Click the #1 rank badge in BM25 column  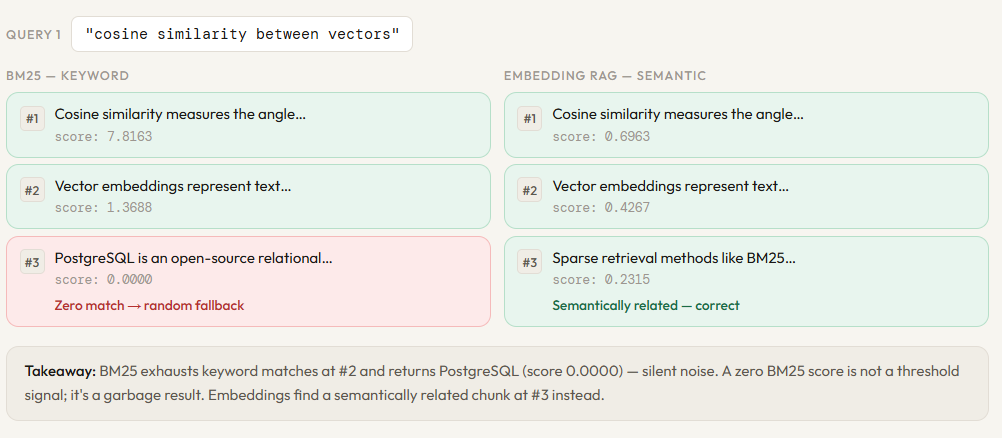(32, 119)
